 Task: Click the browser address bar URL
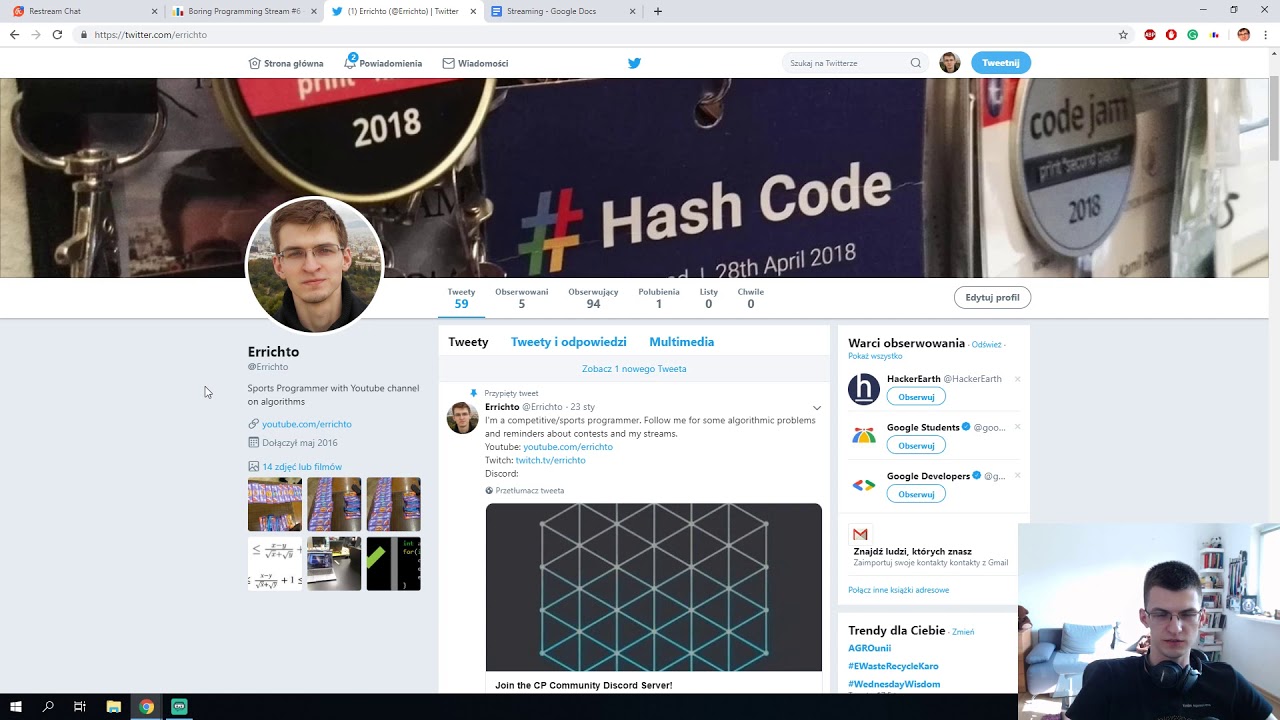(x=150, y=34)
